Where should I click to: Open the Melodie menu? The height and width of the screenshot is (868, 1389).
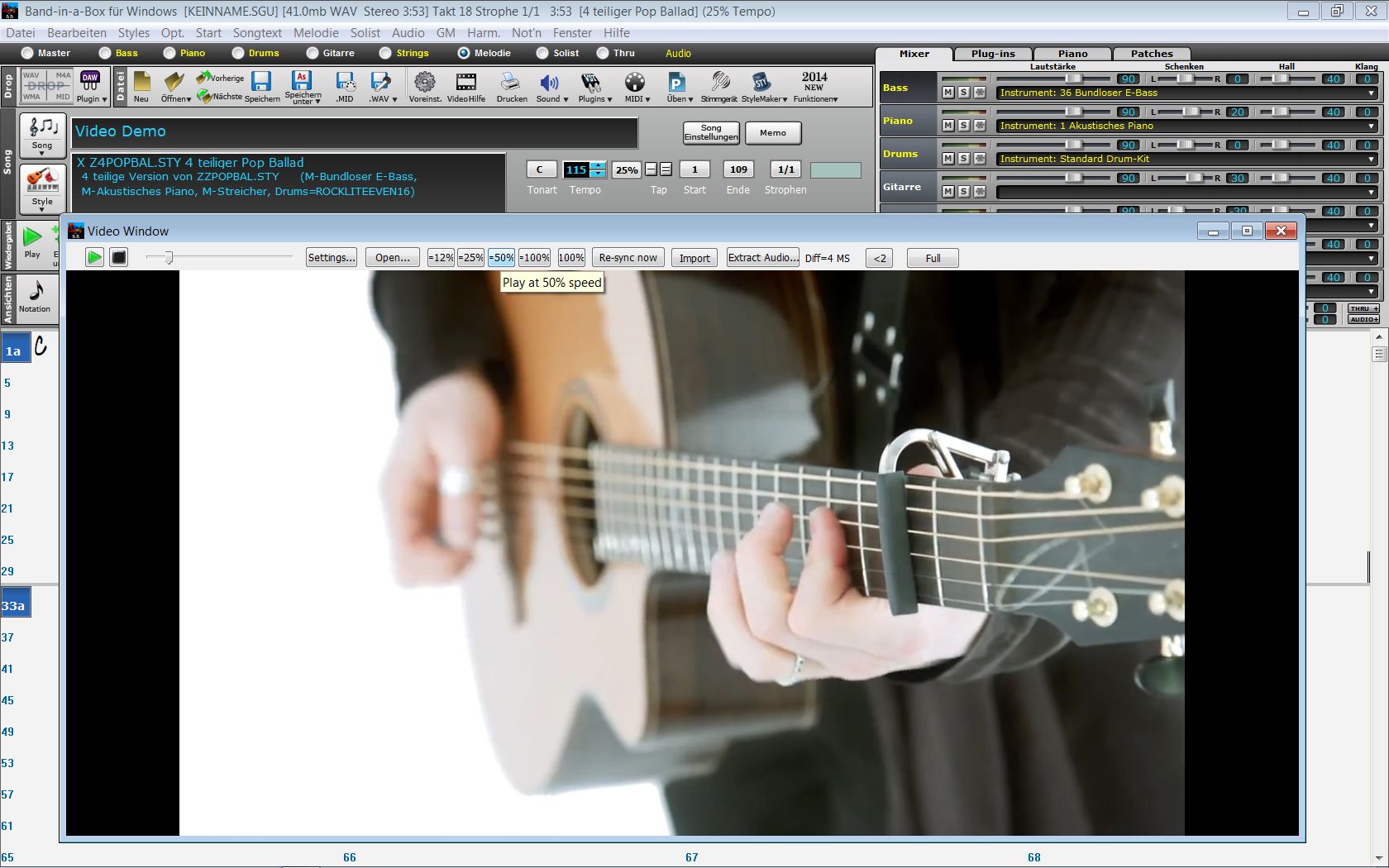click(316, 33)
